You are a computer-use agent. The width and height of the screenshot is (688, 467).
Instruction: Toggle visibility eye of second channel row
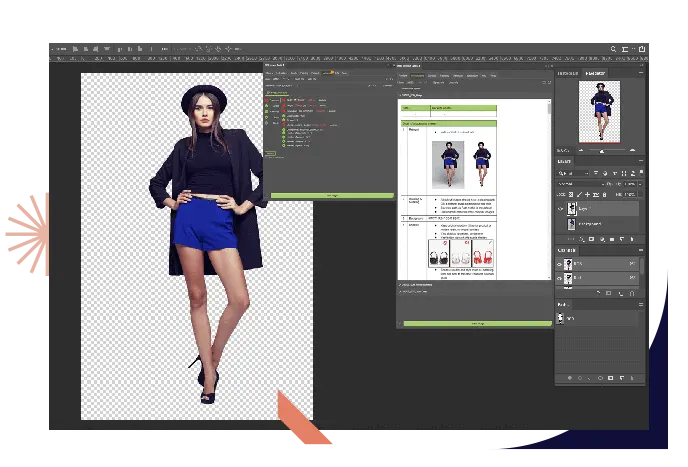[x=559, y=278]
